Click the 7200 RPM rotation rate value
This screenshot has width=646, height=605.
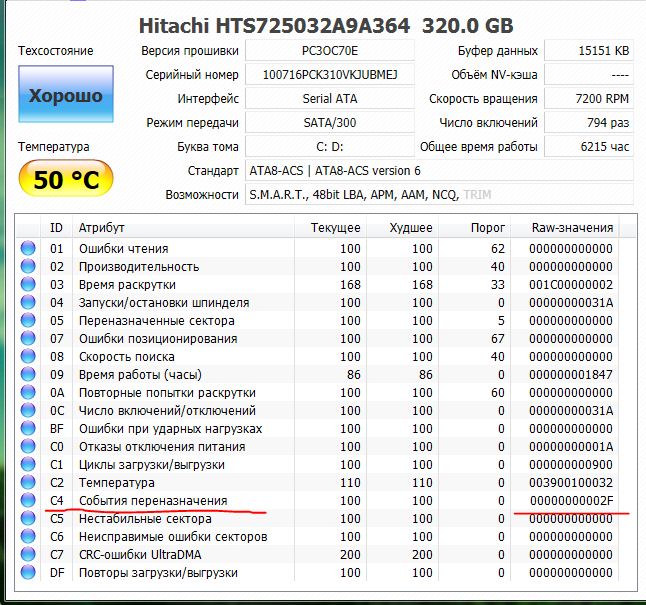click(x=589, y=98)
